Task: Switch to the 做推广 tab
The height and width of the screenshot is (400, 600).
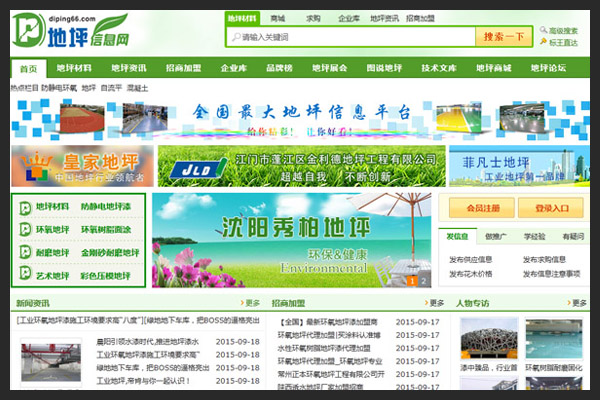Action: (496, 237)
